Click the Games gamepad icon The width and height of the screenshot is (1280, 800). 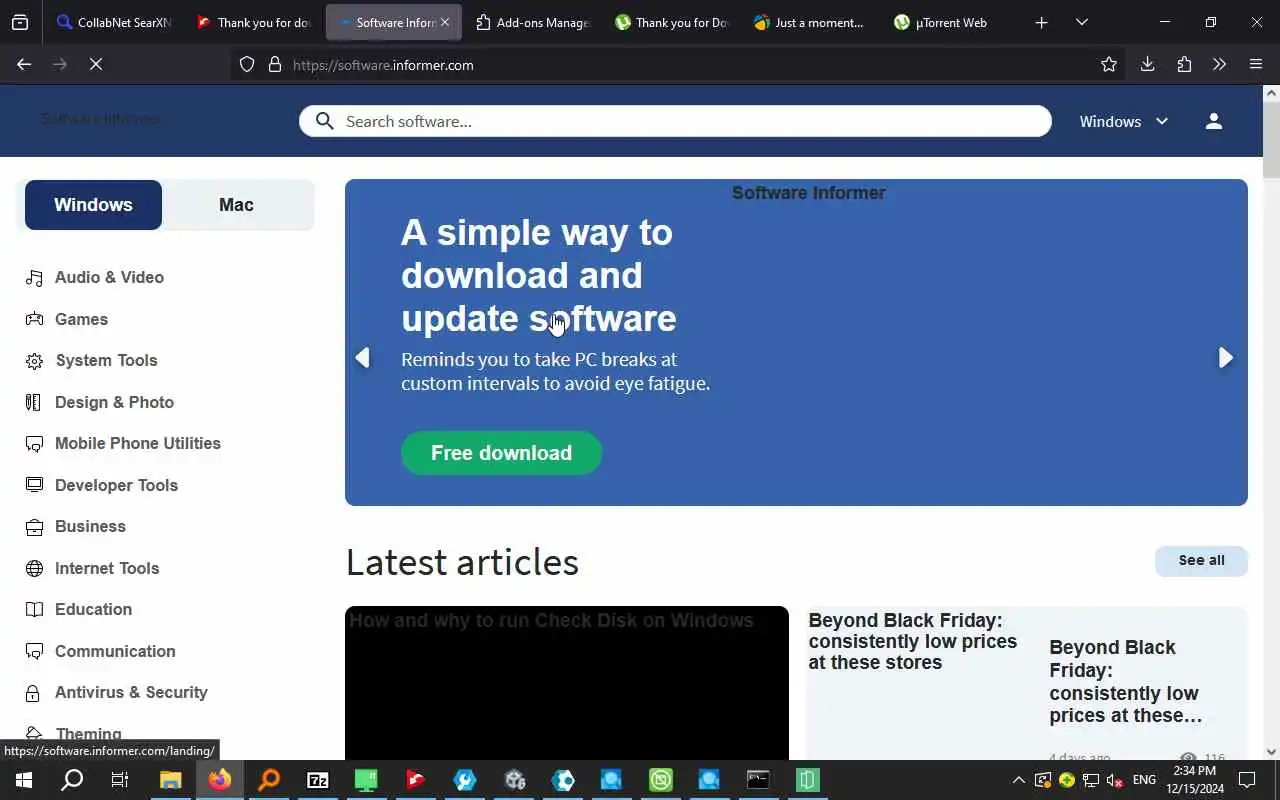34,319
